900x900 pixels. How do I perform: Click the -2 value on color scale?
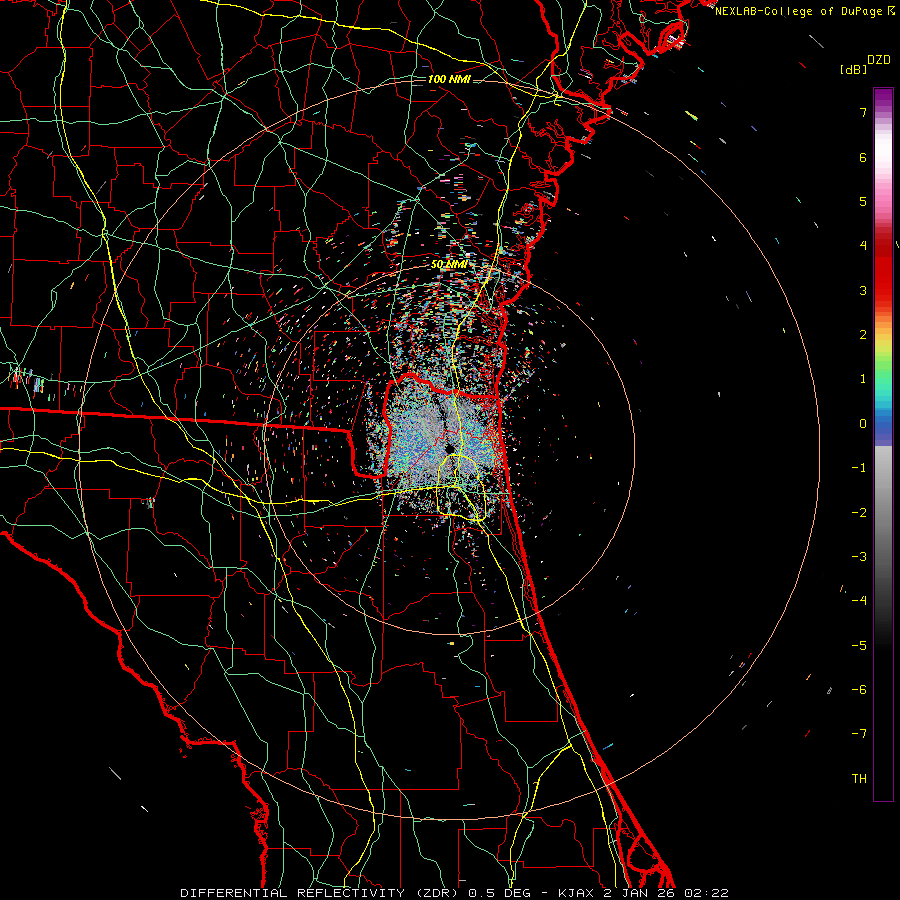click(x=859, y=513)
